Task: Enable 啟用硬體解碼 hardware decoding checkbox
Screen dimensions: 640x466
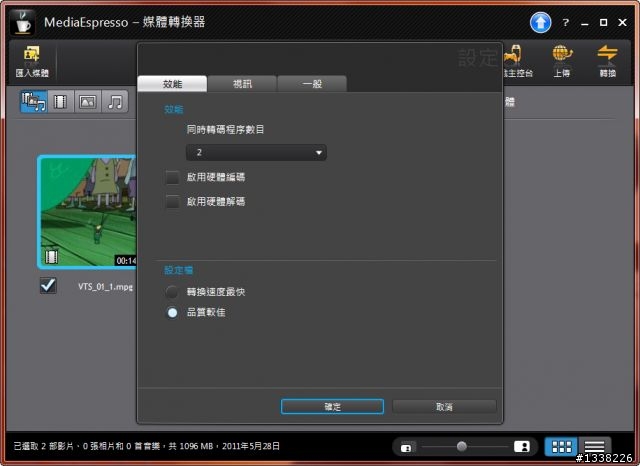Action: point(172,202)
